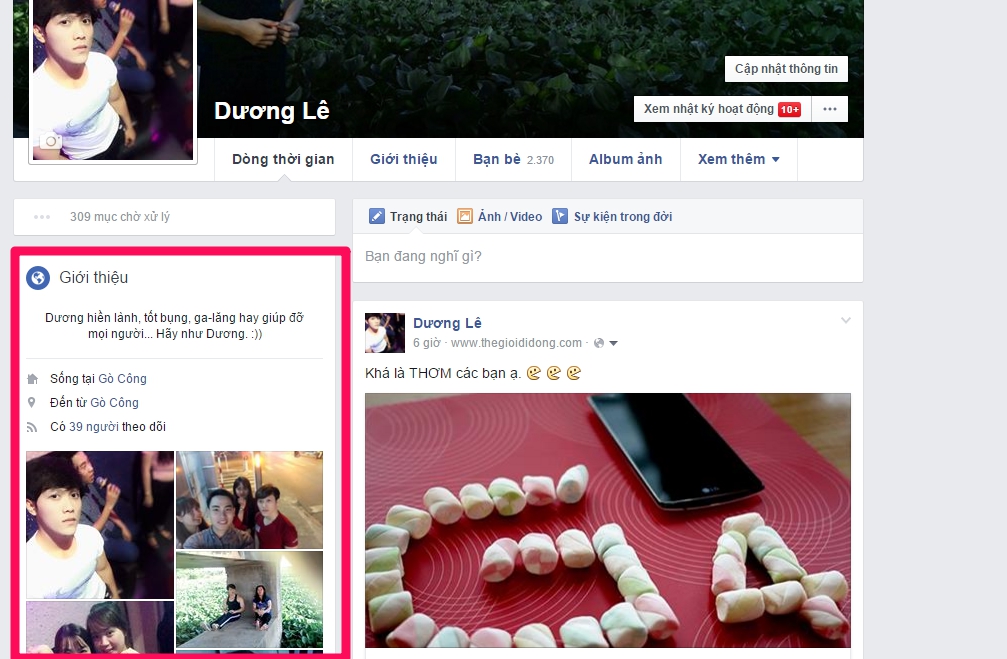Open the top-left photo thumbnail in Giới thiệu
Image resolution: width=1007 pixels, height=659 pixels.
[x=100, y=524]
